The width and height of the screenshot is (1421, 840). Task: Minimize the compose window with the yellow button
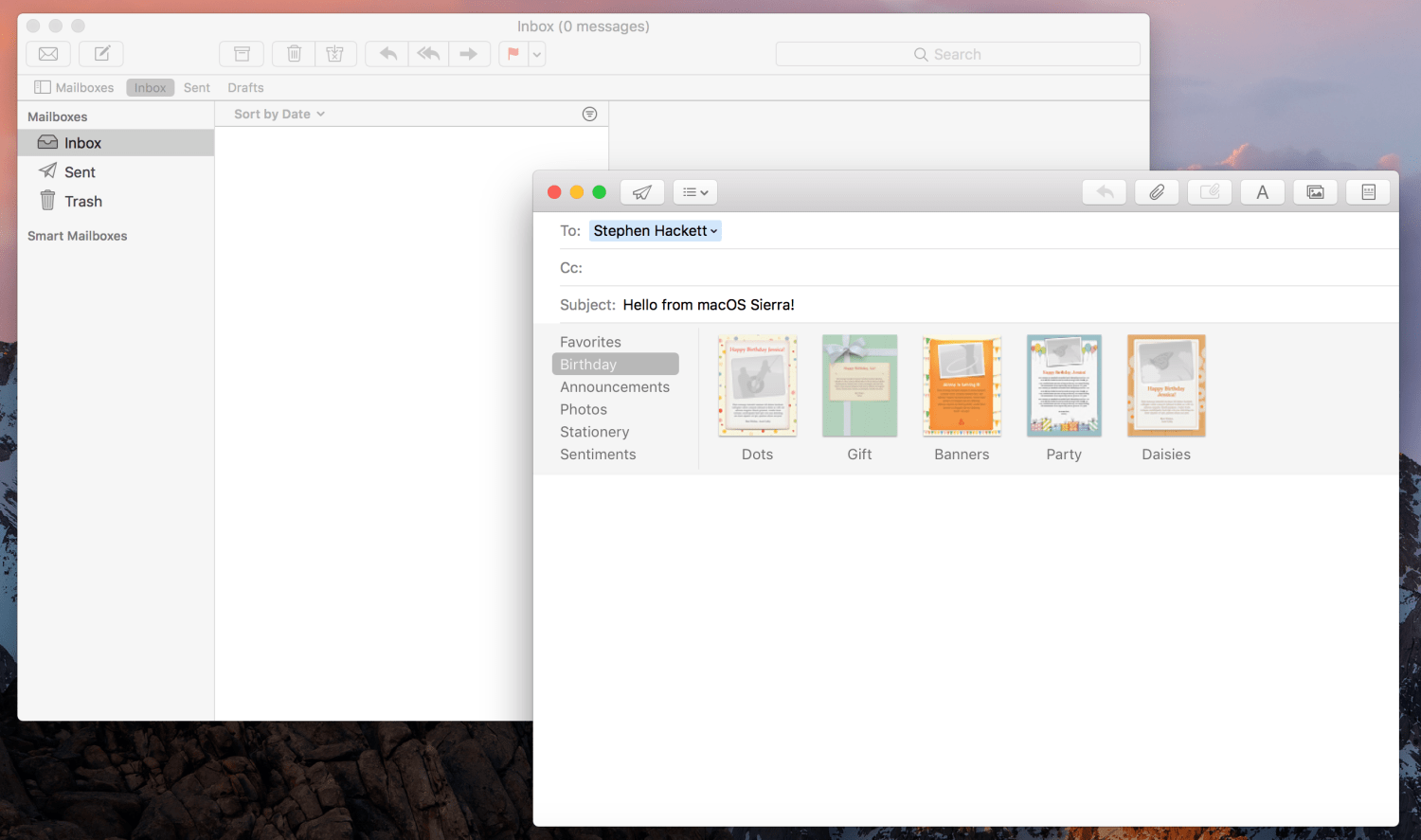click(x=577, y=192)
